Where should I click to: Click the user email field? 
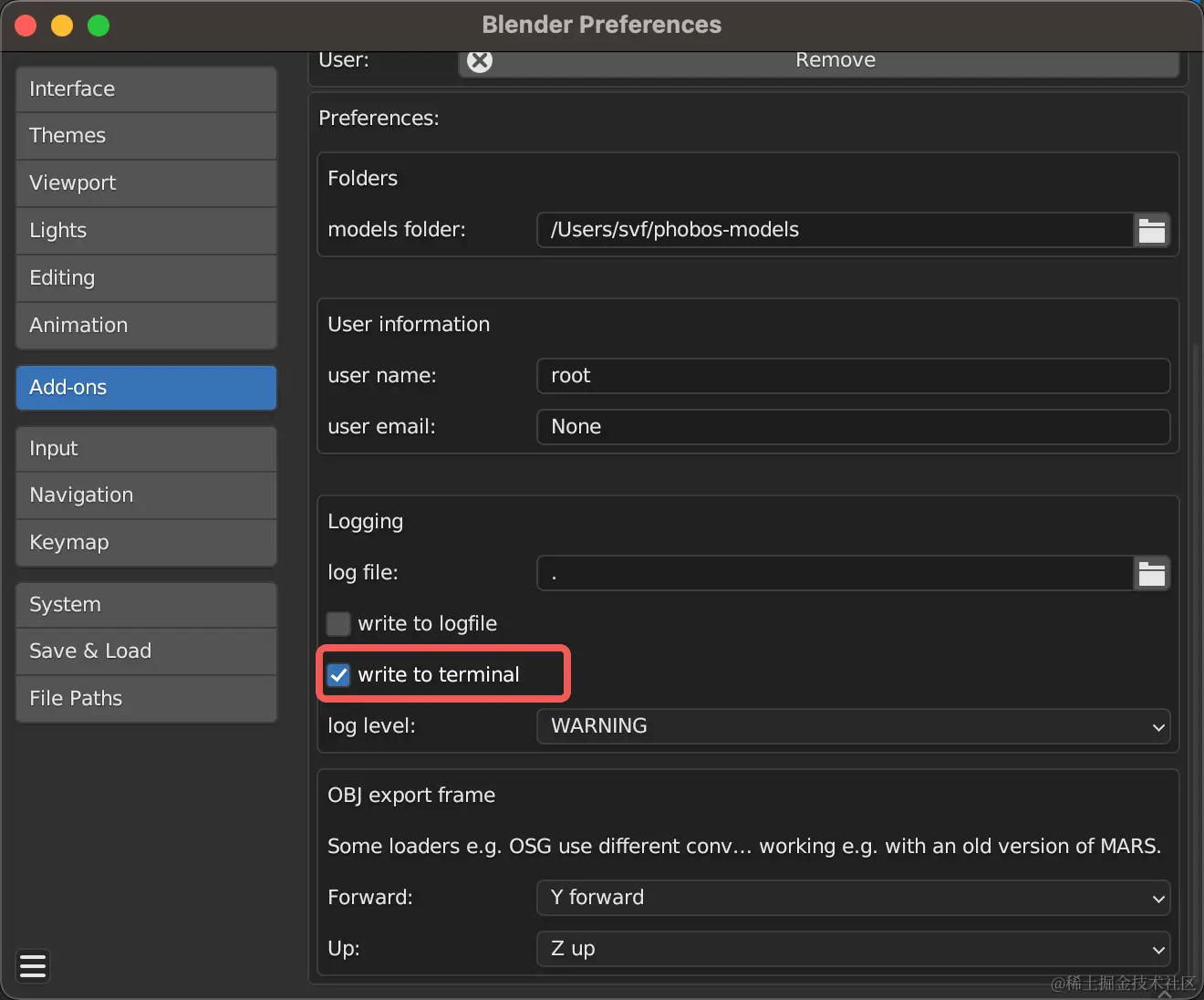853,427
